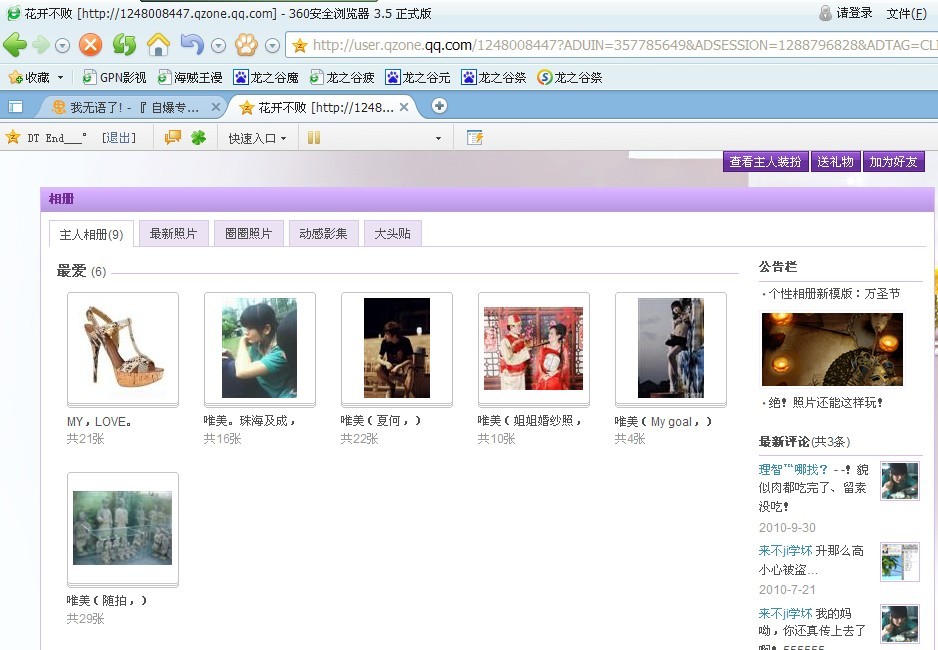Image resolution: width=938 pixels, height=650 pixels.
Task: Open the GPN影视 bookmark
Action: tap(114, 77)
